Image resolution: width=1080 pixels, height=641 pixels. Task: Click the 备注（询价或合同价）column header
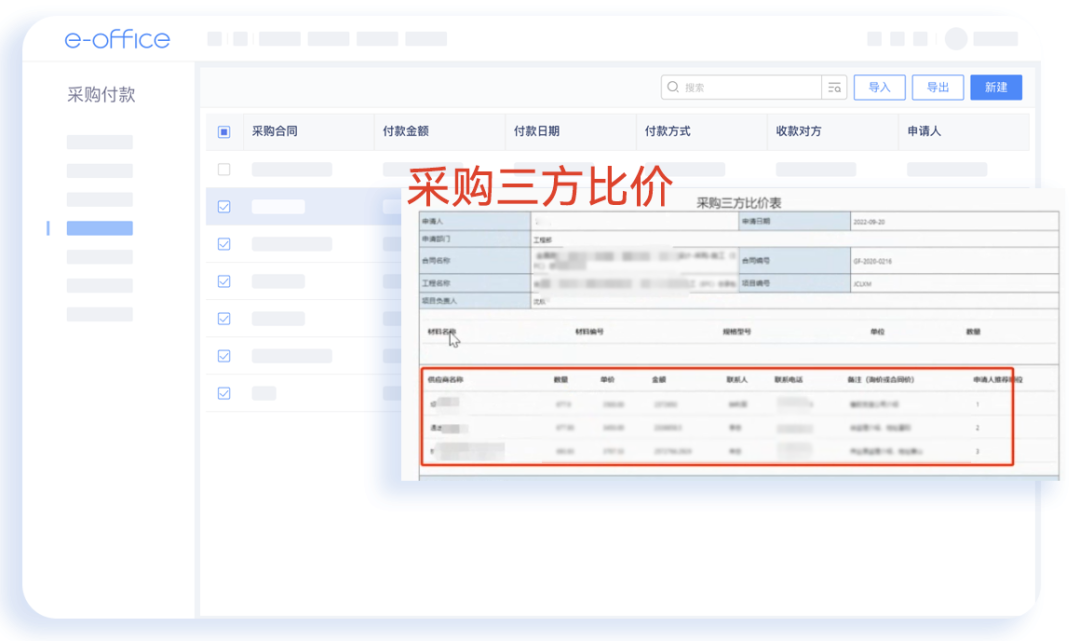point(881,379)
